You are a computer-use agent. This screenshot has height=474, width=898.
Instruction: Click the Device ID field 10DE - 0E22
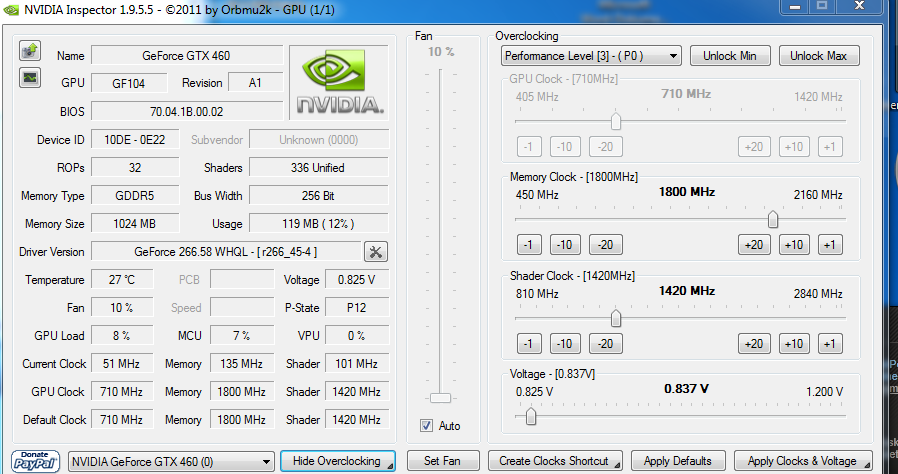[135, 140]
